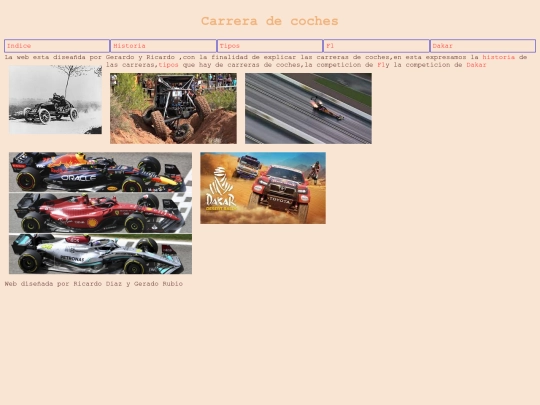Click the off-road buggy climbing dirt photo

tap(173, 108)
